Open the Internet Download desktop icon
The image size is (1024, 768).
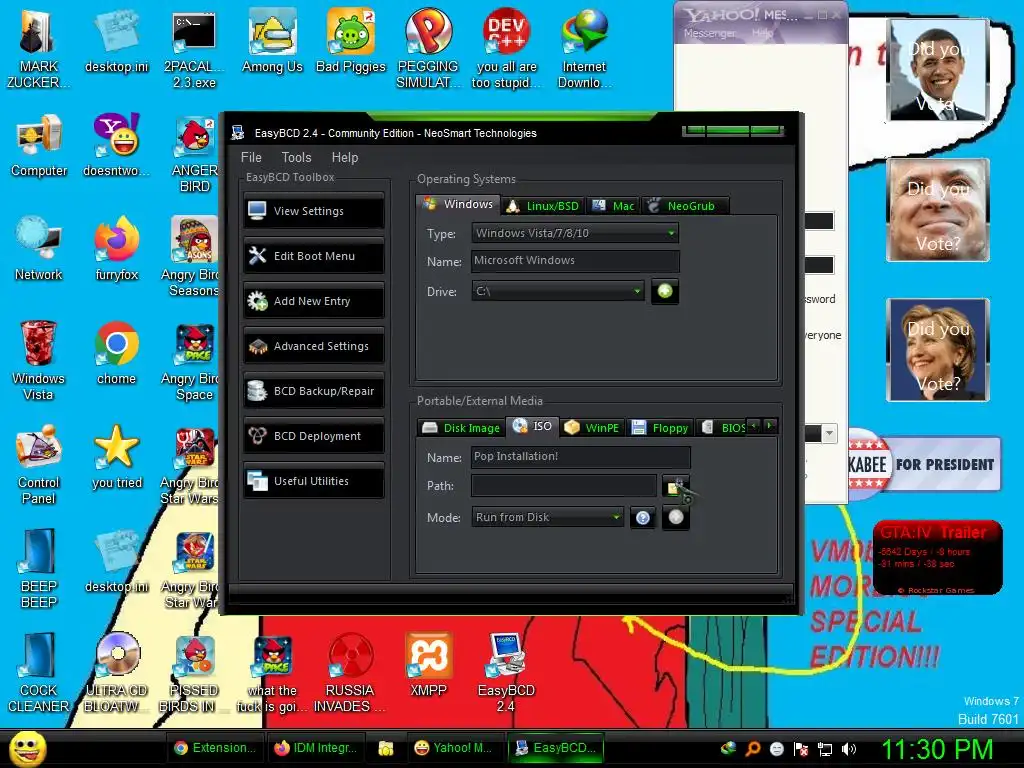tap(584, 49)
